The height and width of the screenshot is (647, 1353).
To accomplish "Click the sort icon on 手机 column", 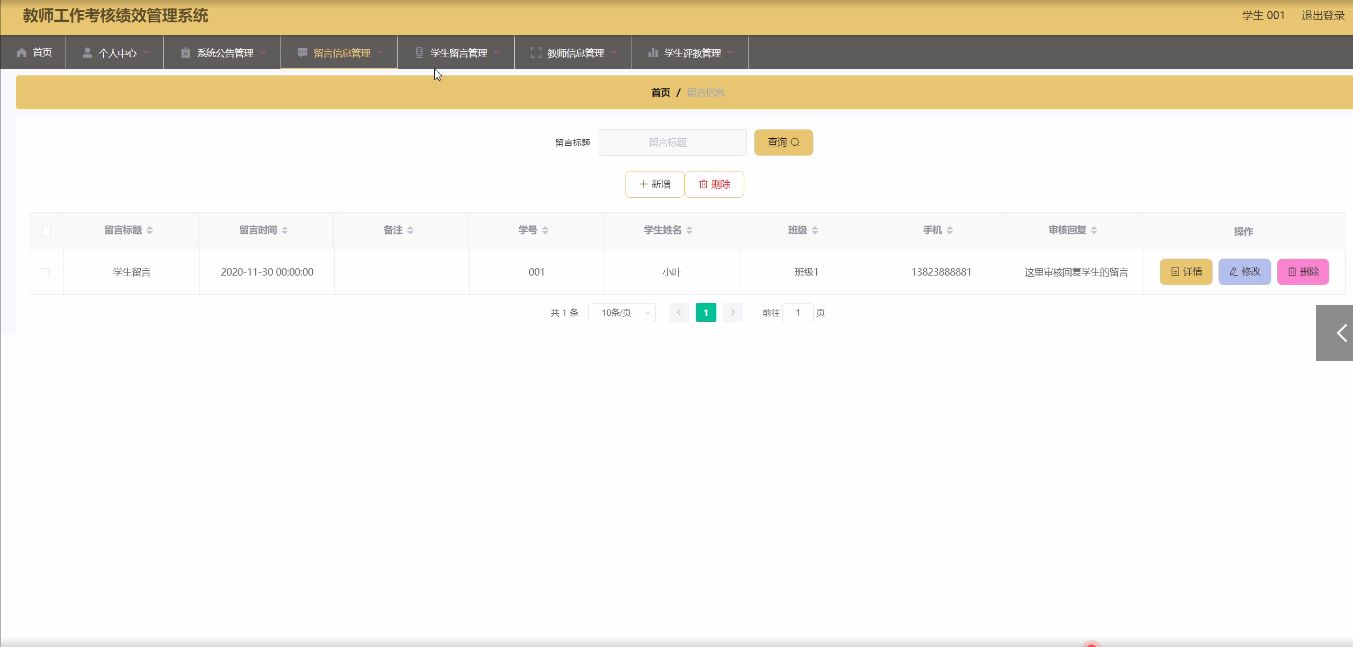I will (x=950, y=230).
